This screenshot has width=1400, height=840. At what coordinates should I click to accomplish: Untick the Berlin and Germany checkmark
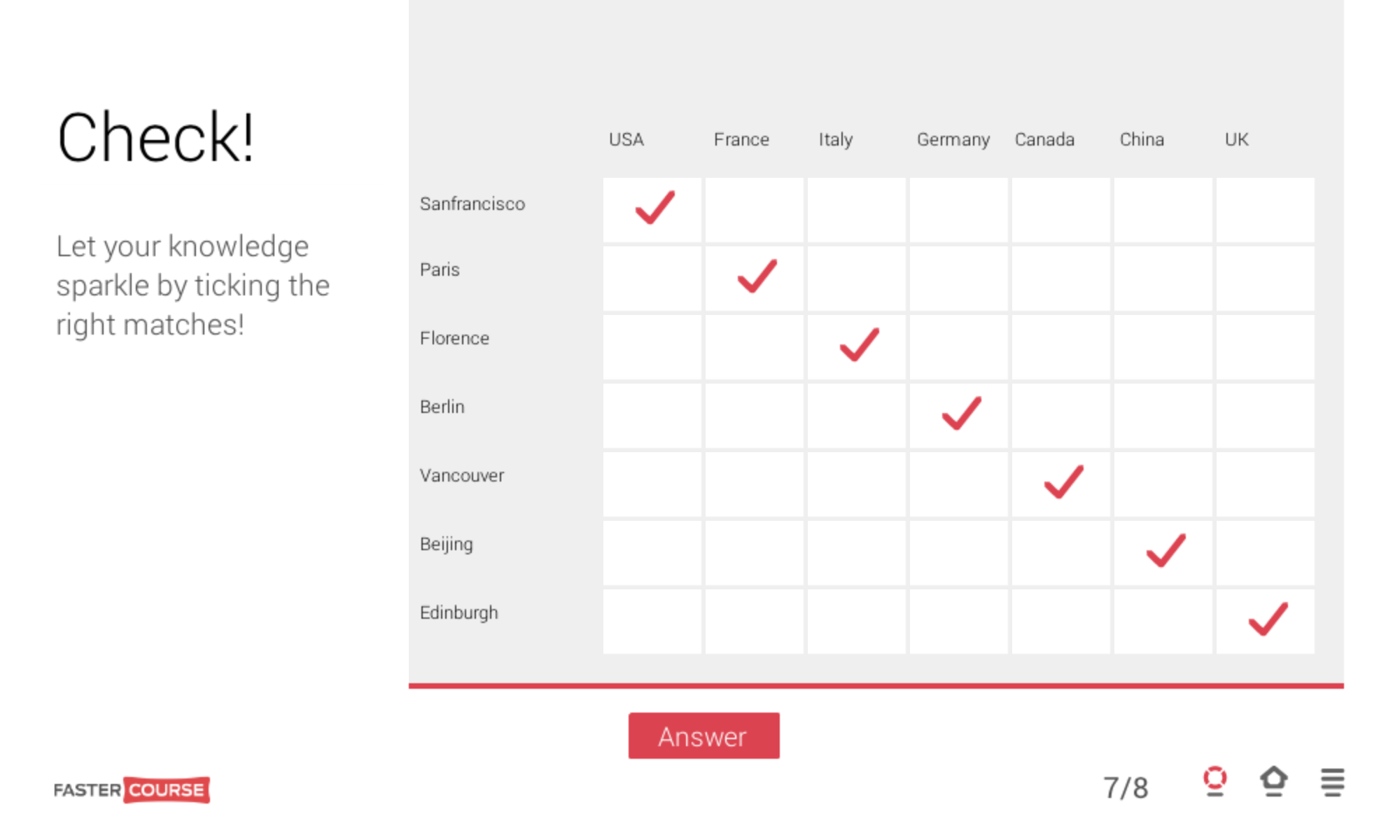[958, 414]
